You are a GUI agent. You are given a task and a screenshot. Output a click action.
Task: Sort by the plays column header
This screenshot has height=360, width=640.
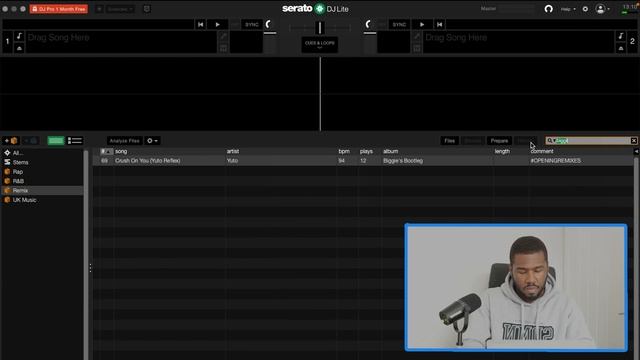[366, 151]
